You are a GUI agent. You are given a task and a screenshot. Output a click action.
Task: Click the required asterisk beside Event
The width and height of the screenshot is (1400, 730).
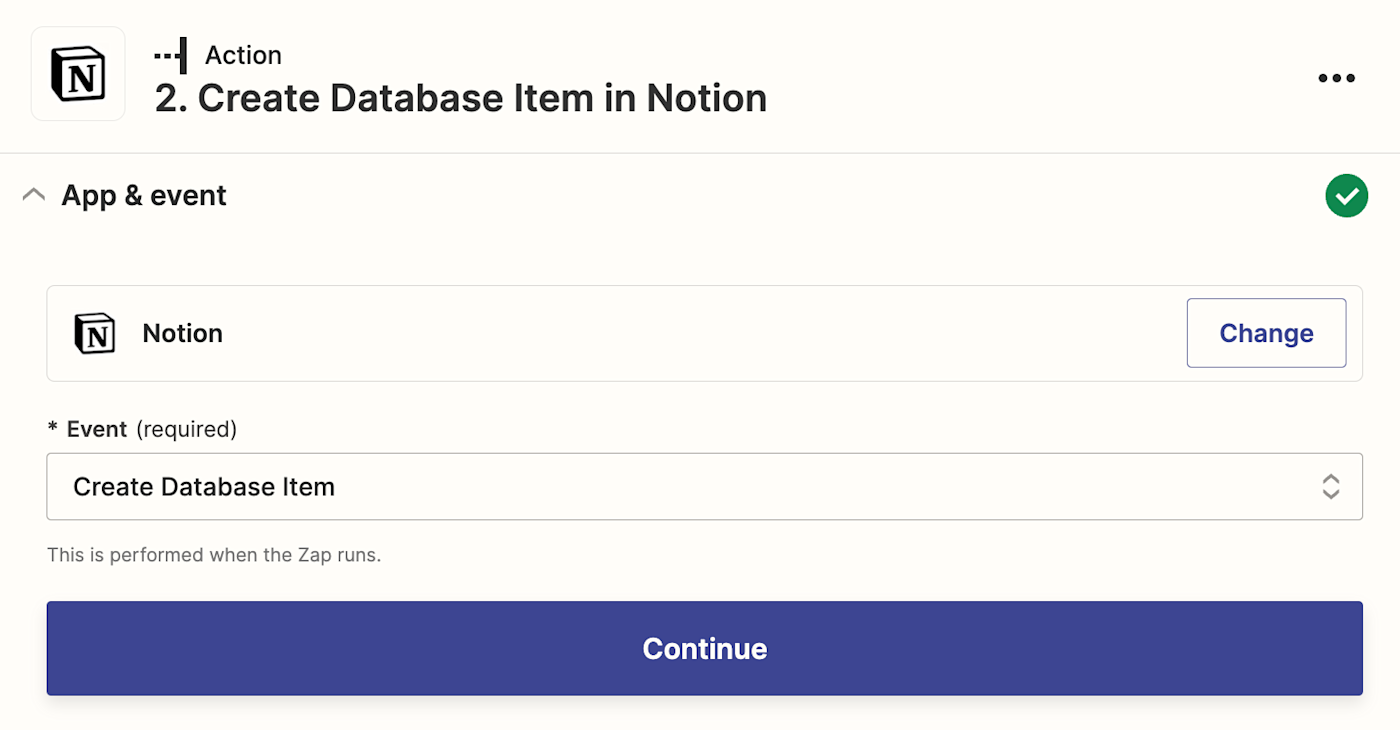[53, 430]
